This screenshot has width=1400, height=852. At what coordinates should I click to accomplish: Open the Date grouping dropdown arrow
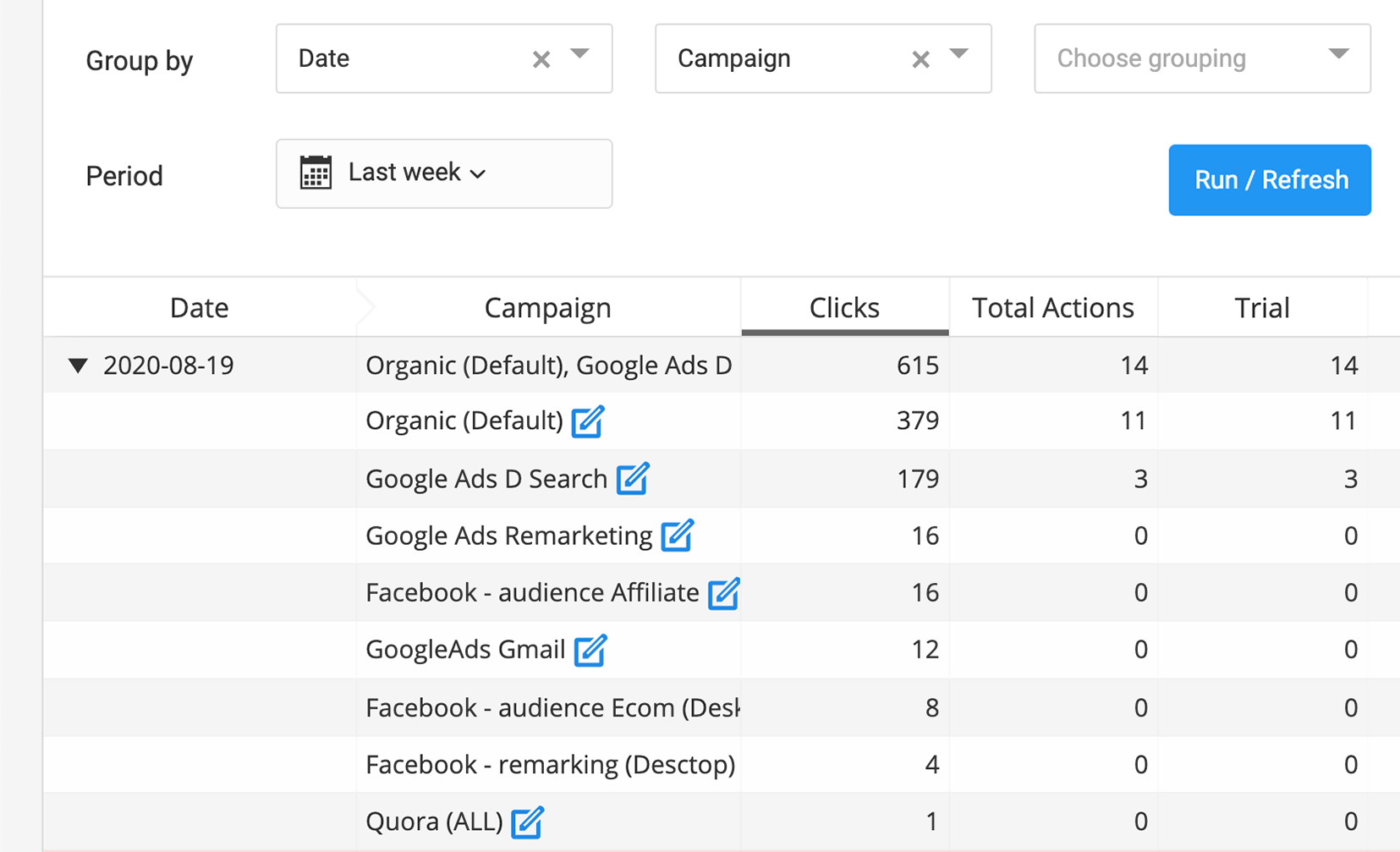(579, 54)
